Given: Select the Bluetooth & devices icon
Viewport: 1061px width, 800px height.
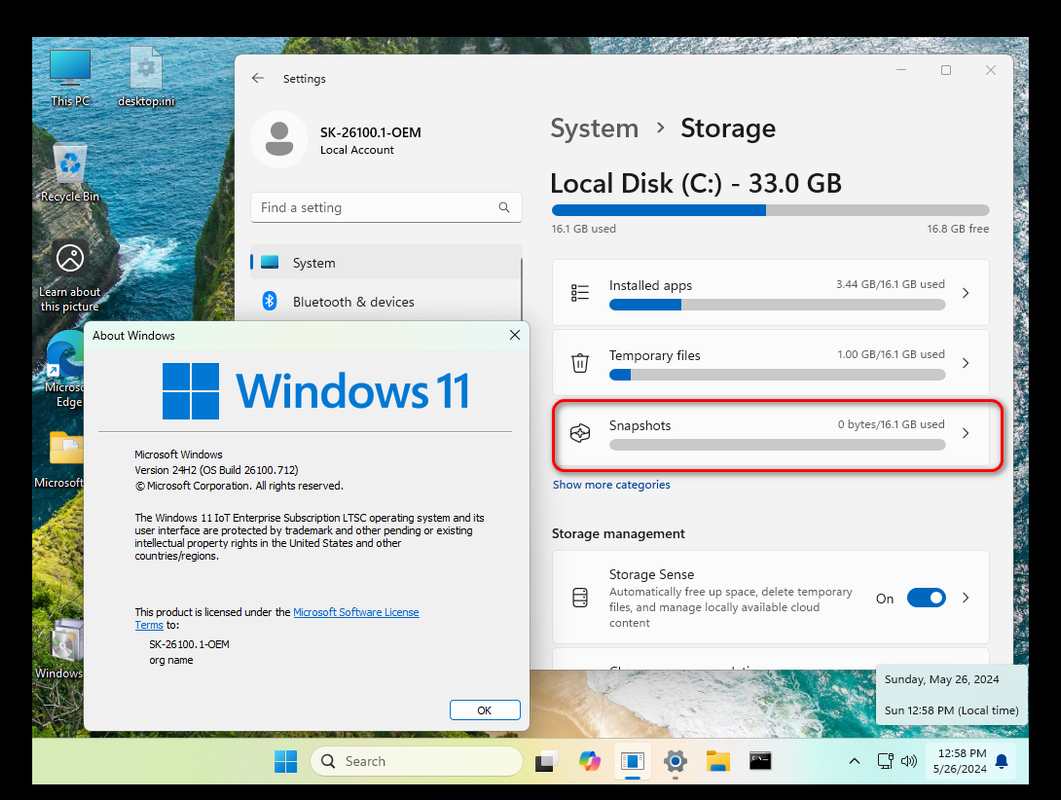Looking at the screenshot, I should tap(269, 301).
